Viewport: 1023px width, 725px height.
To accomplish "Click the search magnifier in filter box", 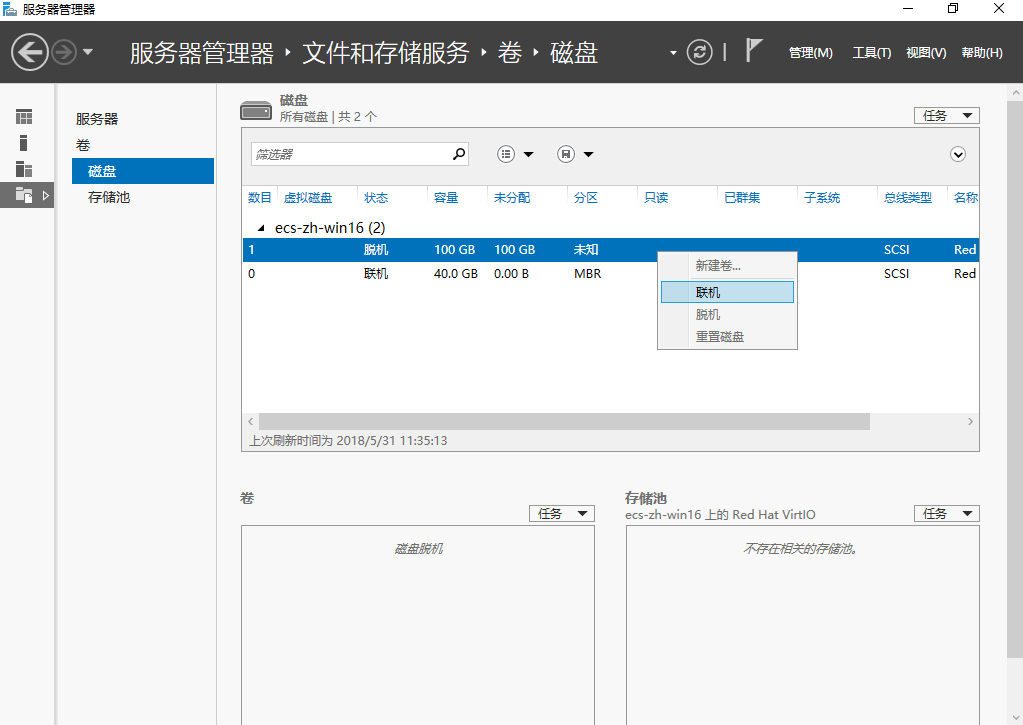I will click(459, 154).
